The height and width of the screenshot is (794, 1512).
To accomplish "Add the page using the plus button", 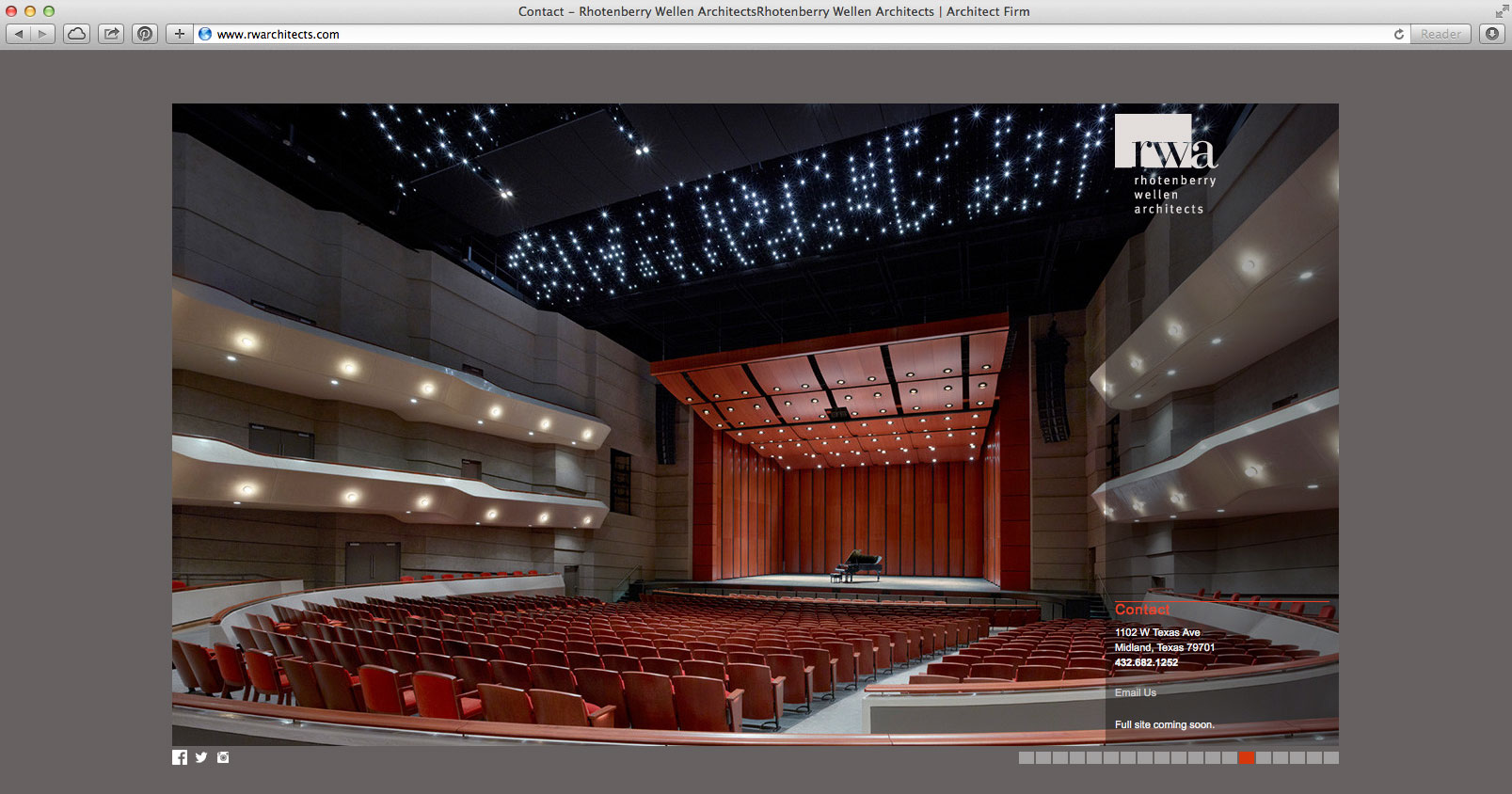I will click(x=179, y=34).
